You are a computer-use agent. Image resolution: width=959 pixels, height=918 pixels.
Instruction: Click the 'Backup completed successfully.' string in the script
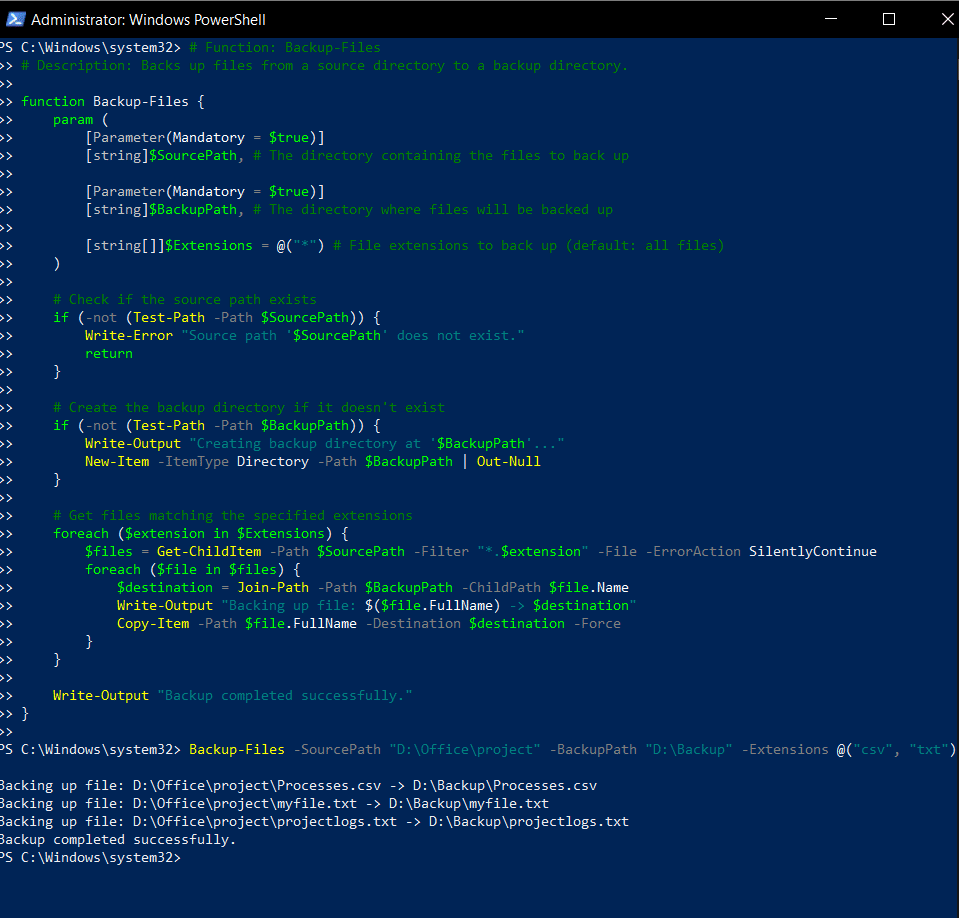click(x=285, y=695)
